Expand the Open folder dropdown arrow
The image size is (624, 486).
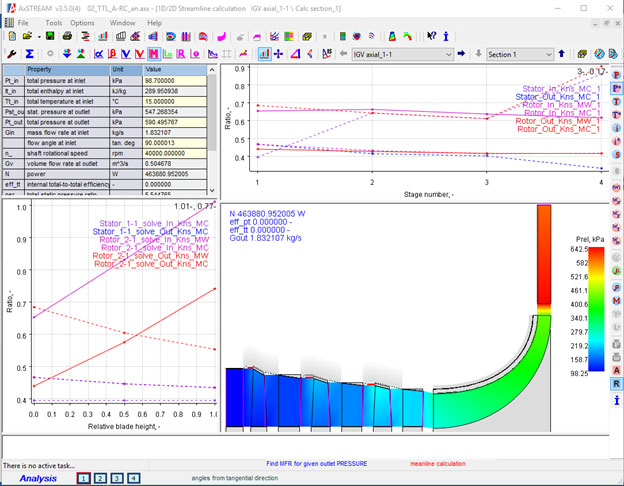coord(39,37)
